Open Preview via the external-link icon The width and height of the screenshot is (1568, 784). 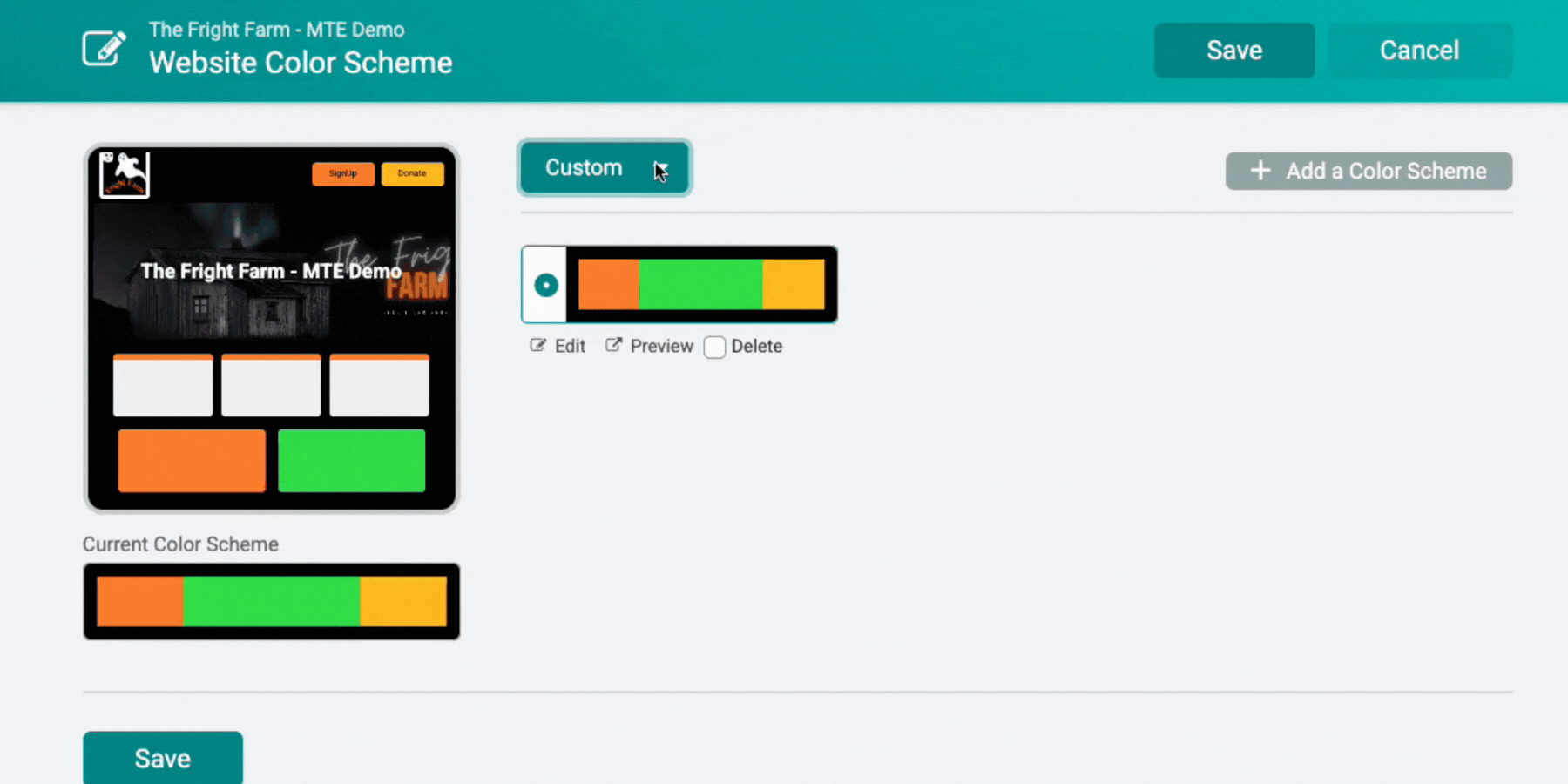coord(614,346)
